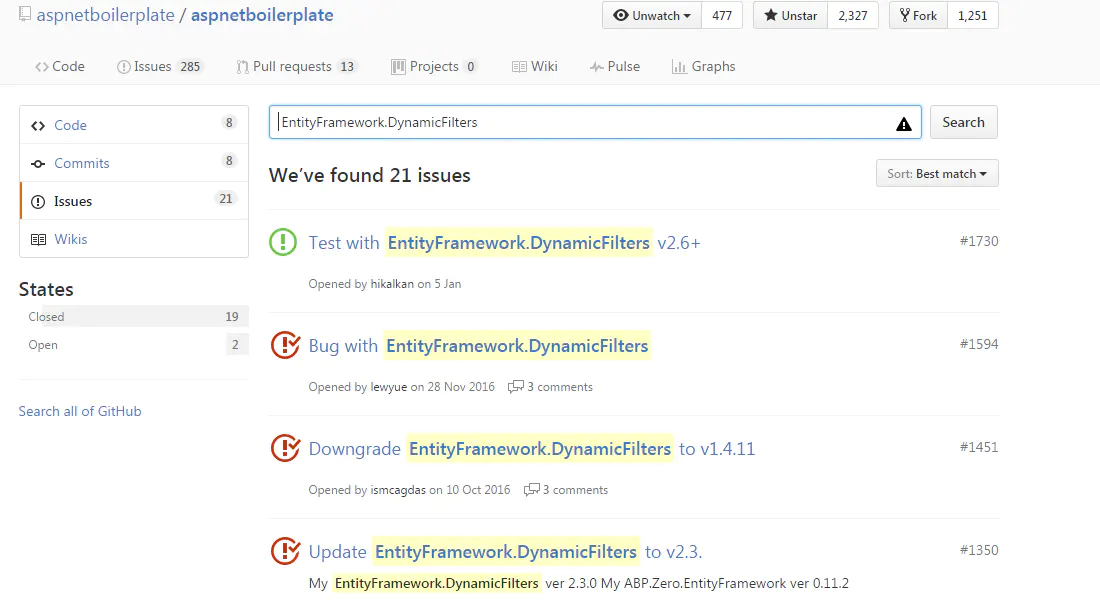The width and height of the screenshot is (1100, 604).
Task: Click issue number #1594
Action: (x=979, y=344)
